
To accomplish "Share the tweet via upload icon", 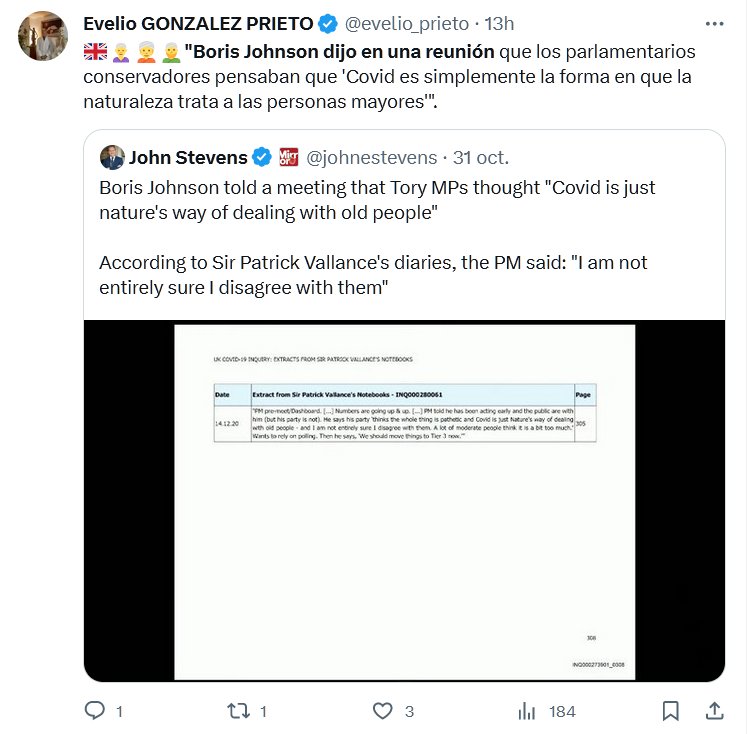I will pyautogui.click(x=715, y=711).
